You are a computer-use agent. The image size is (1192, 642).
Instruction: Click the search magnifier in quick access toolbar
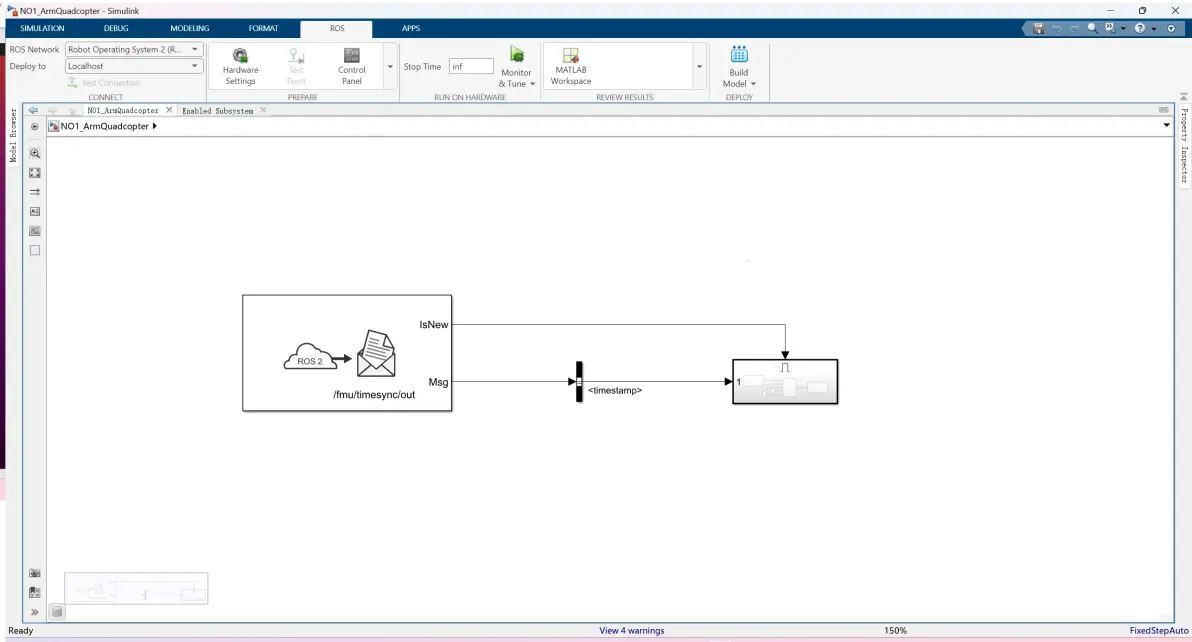(x=1092, y=28)
